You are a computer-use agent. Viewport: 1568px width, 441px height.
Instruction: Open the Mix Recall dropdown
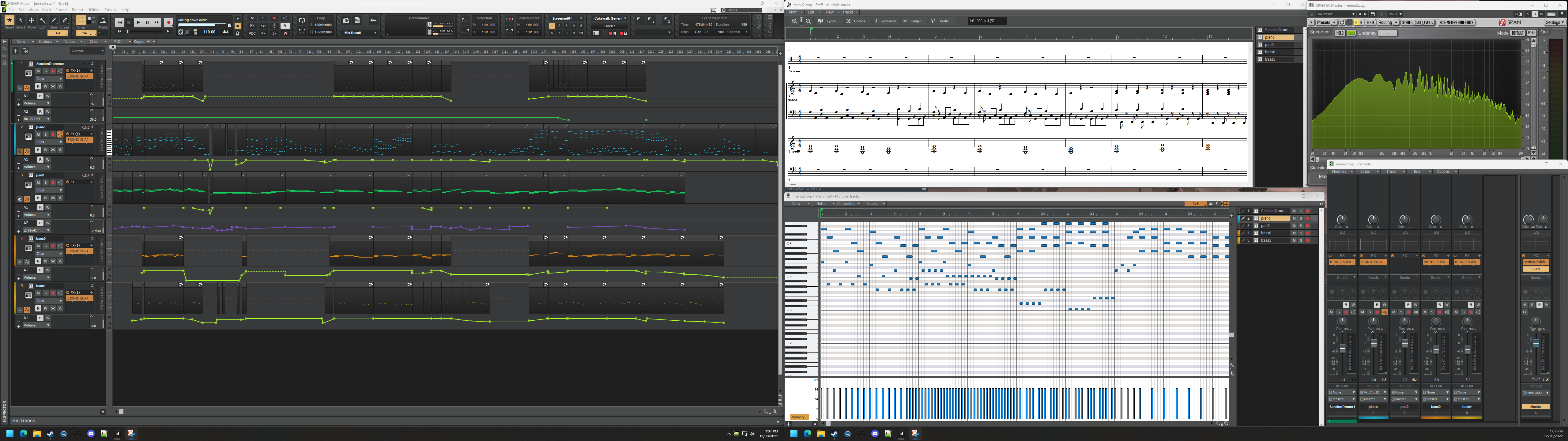pyautogui.click(x=360, y=33)
